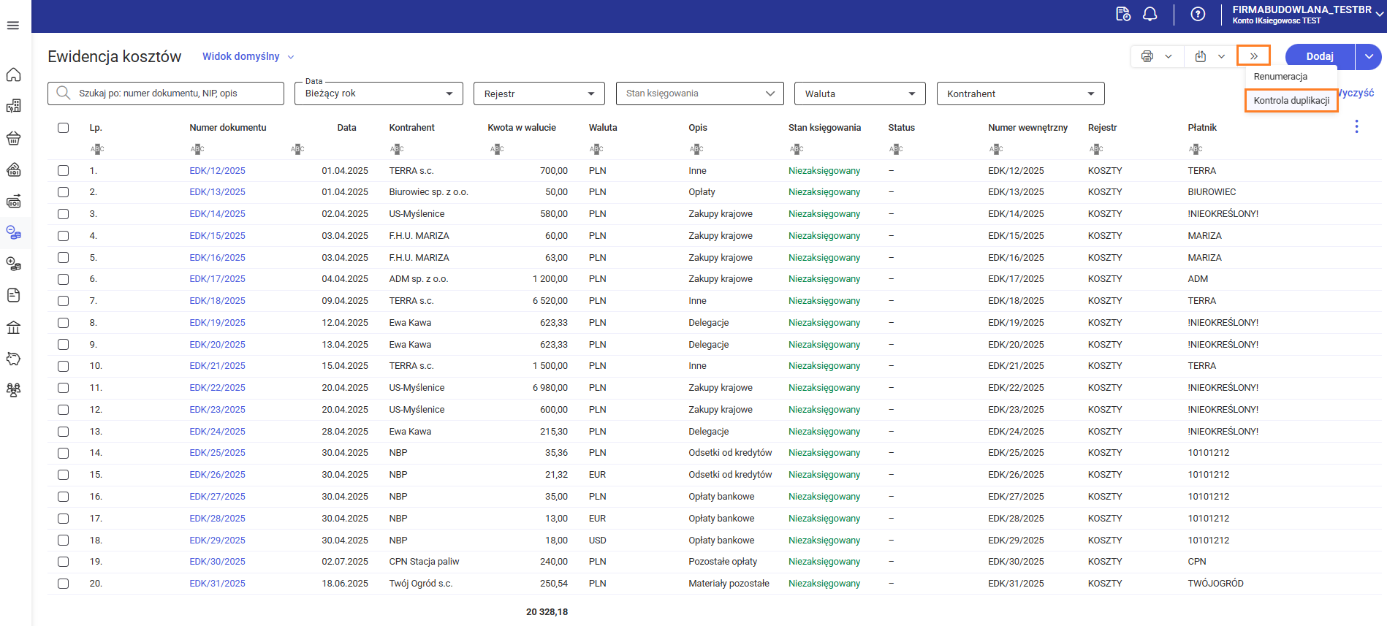The image size is (1387, 626).
Task: Expand the arrow beside the Dodaj button
Action: 1368,56
